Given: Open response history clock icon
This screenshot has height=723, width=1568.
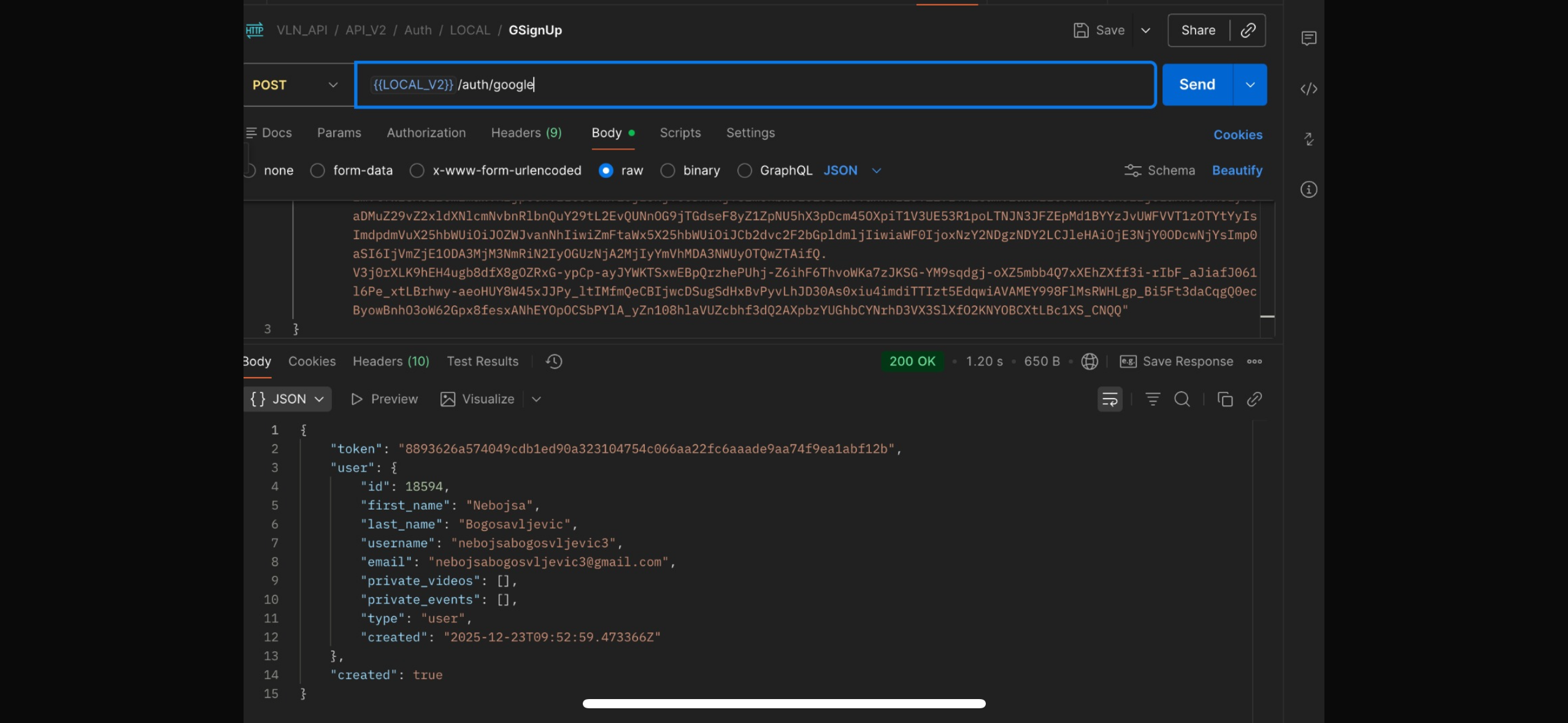Looking at the screenshot, I should 554,361.
